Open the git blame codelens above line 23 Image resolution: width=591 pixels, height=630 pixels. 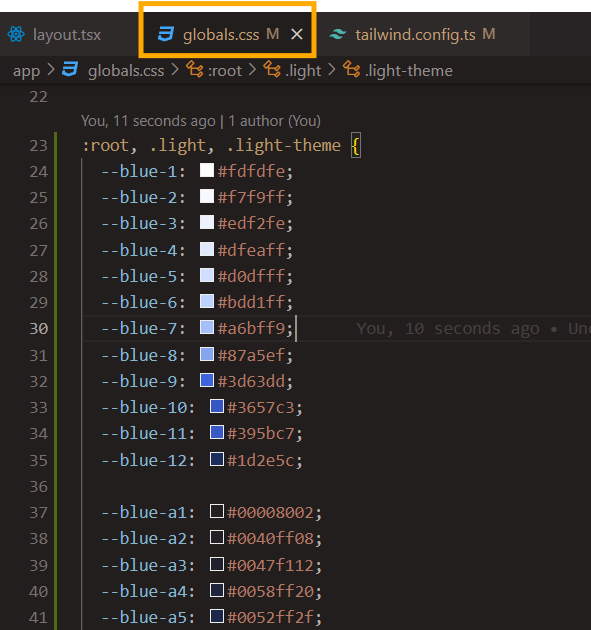pos(201,121)
